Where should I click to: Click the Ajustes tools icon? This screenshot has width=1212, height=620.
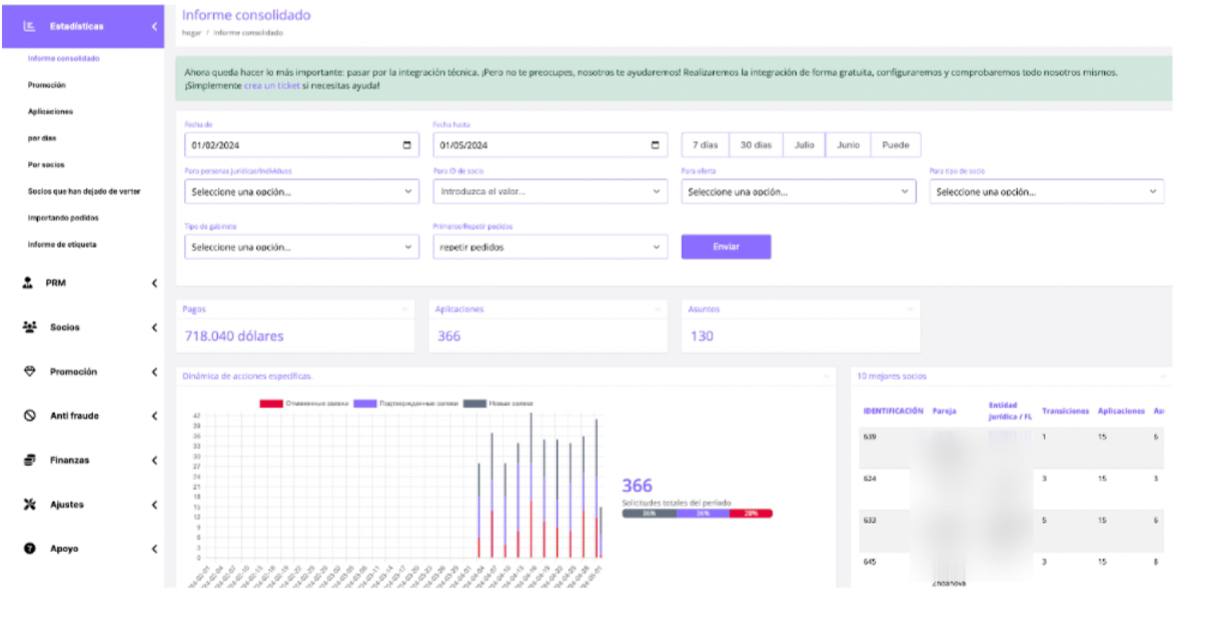pyautogui.click(x=29, y=504)
